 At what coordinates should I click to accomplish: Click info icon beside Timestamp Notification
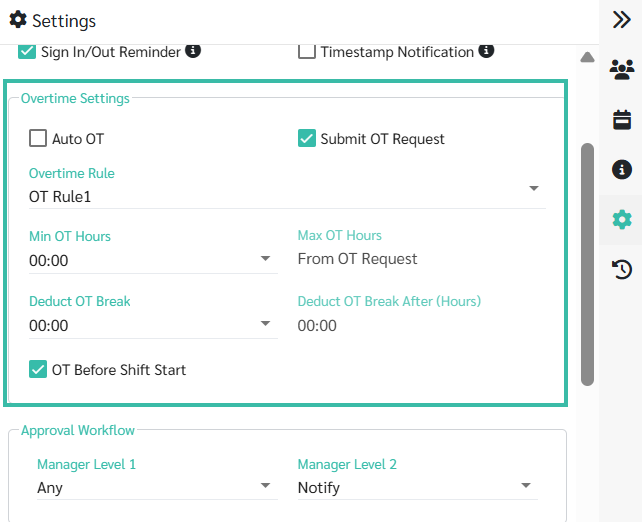pos(486,51)
